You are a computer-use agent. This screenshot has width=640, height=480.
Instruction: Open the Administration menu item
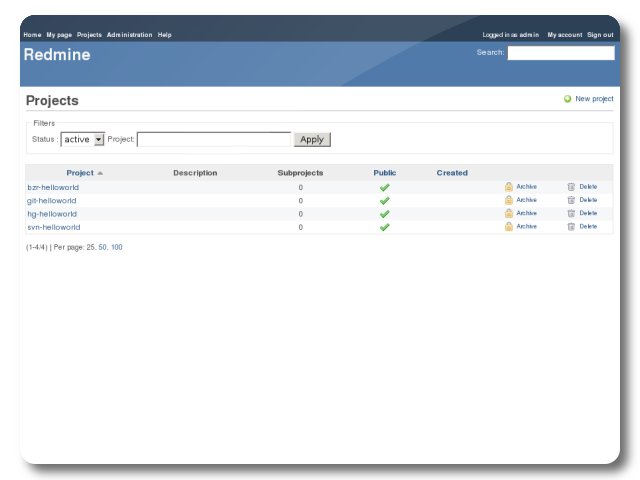point(130,35)
